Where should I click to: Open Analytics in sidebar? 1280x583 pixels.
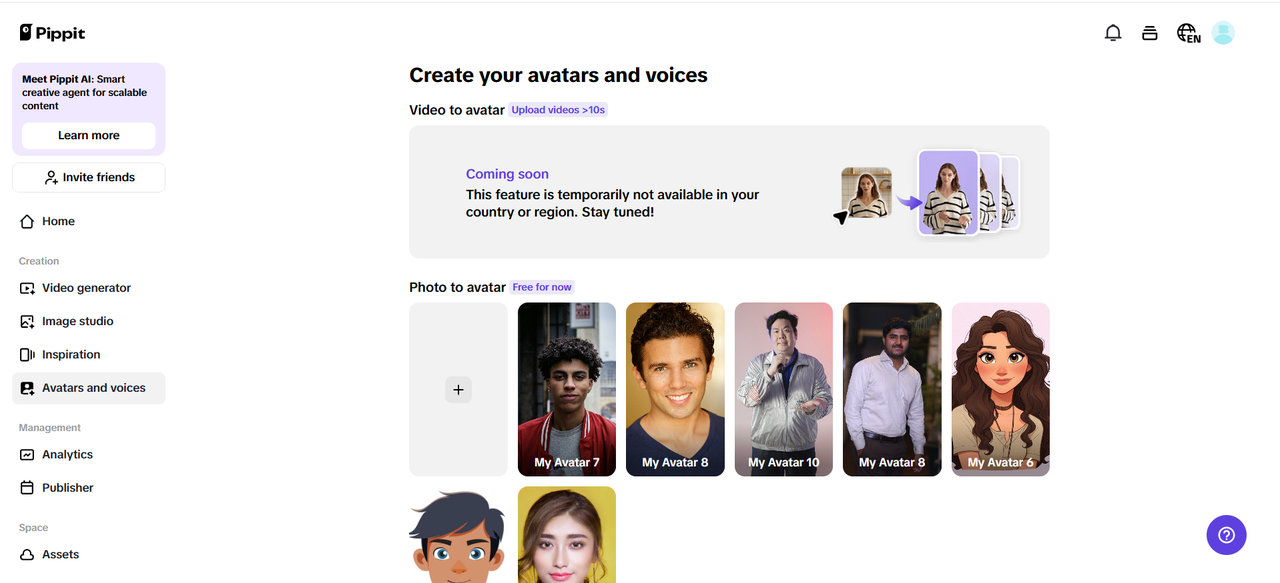pos(88,454)
